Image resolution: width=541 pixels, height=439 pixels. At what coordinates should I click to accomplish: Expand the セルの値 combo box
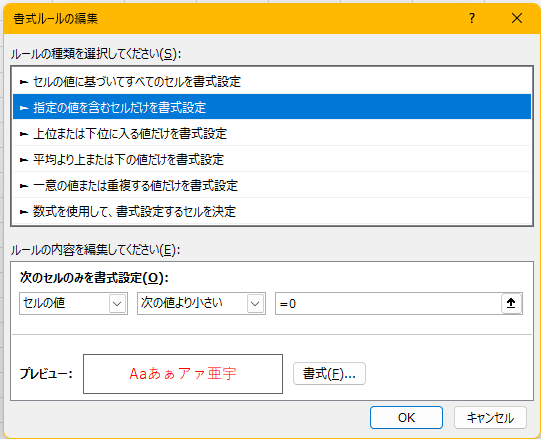coord(73,304)
